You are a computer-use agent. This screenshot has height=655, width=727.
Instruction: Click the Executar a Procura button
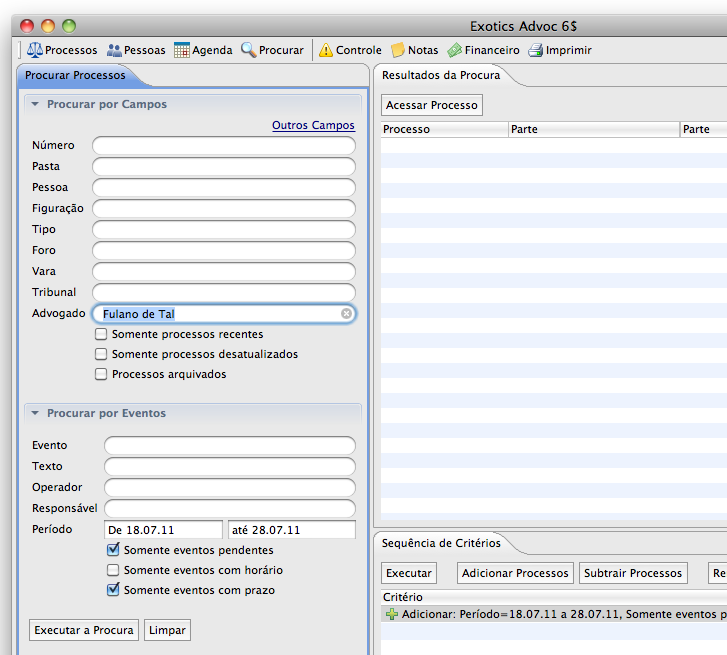point(84,630)
